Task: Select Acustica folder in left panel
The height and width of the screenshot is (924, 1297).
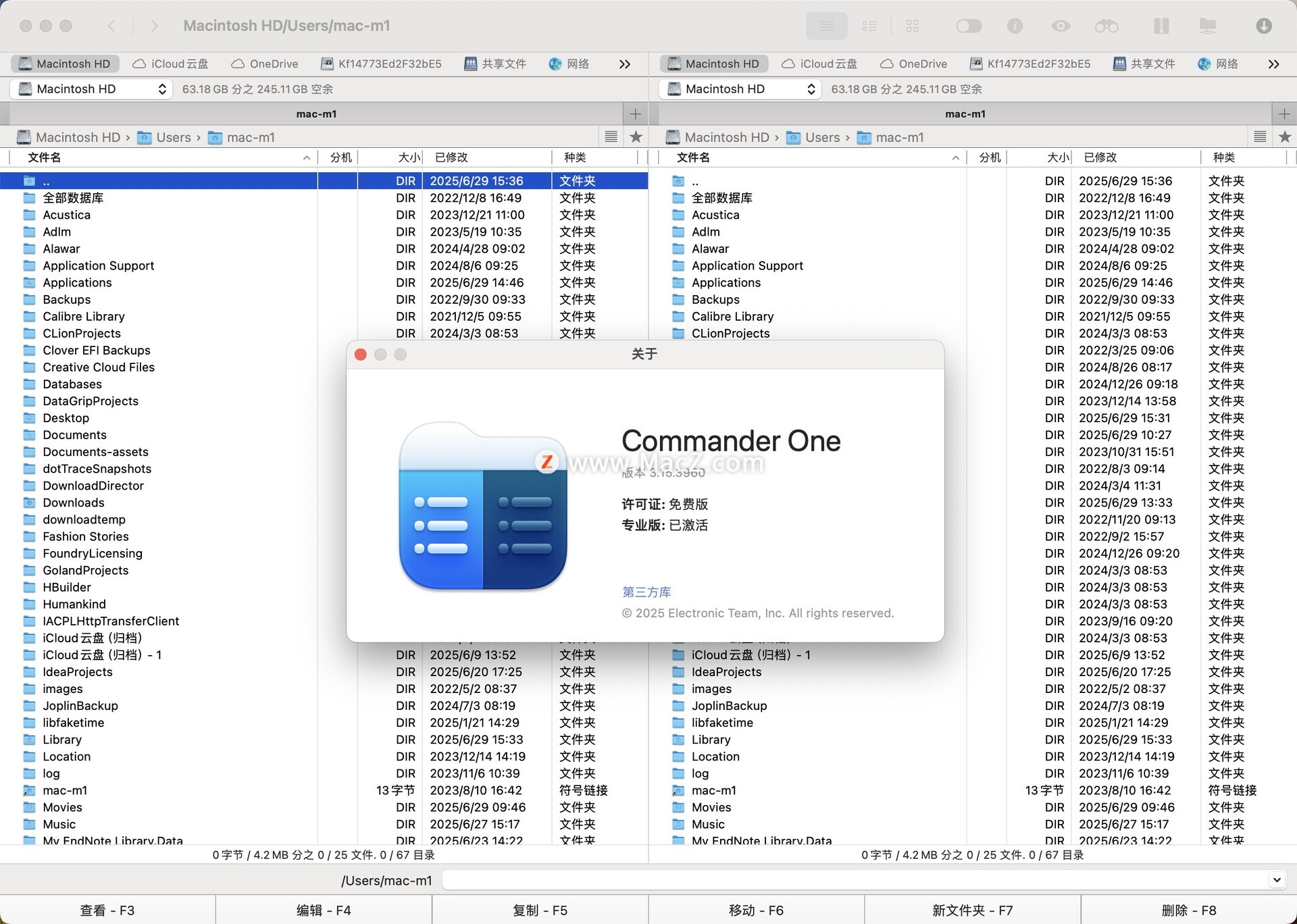Action: click(x=66, y=215)
